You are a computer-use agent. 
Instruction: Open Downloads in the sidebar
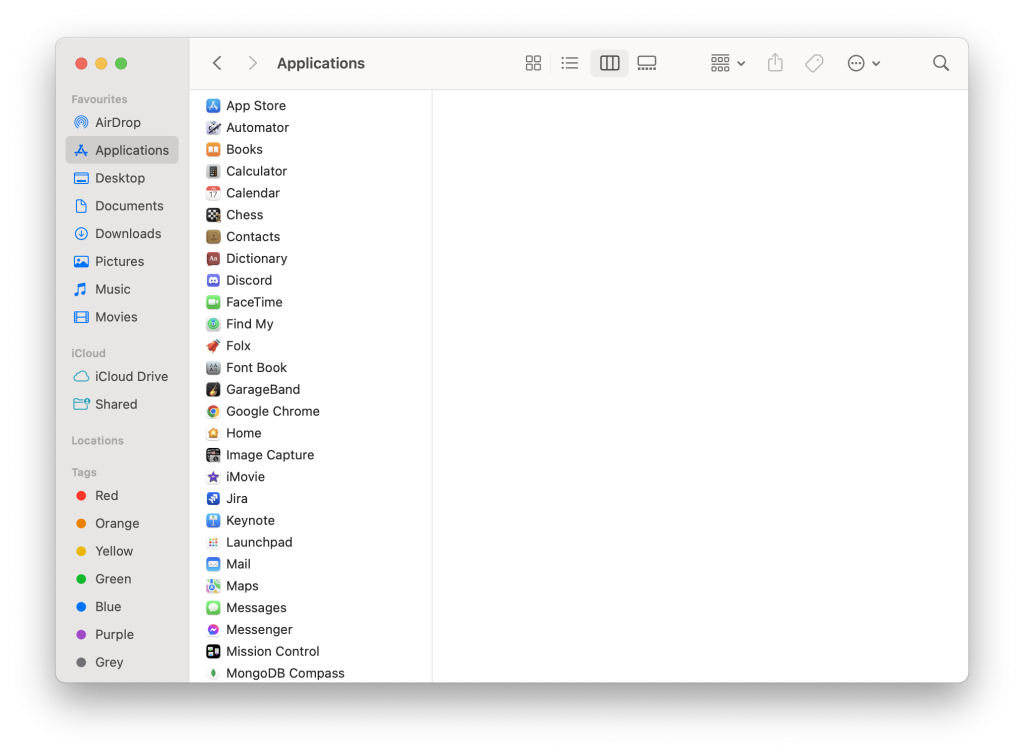pos(121,234)
